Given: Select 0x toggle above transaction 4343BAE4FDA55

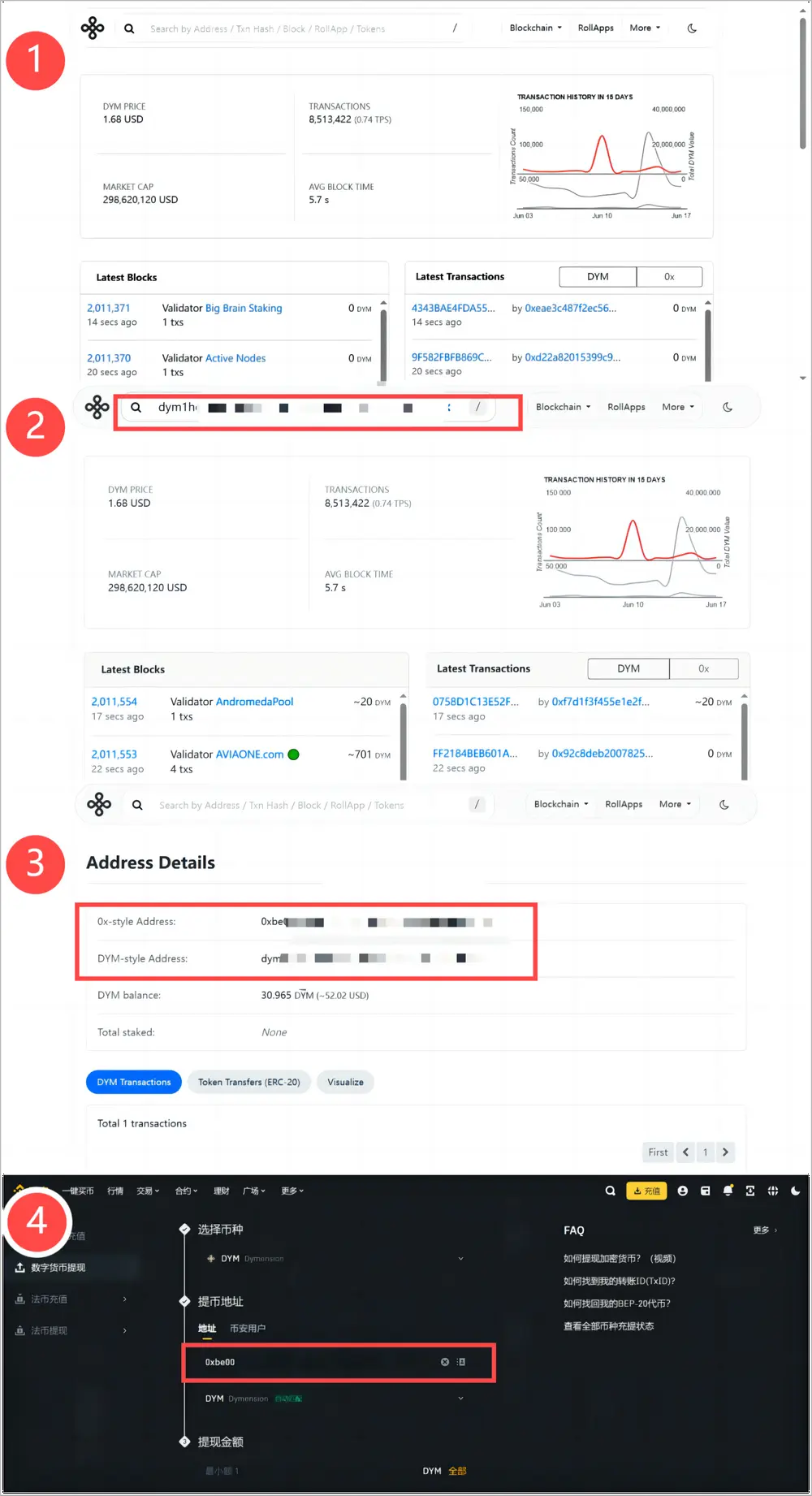Looking at the screenshot, I should pos(669,277).
